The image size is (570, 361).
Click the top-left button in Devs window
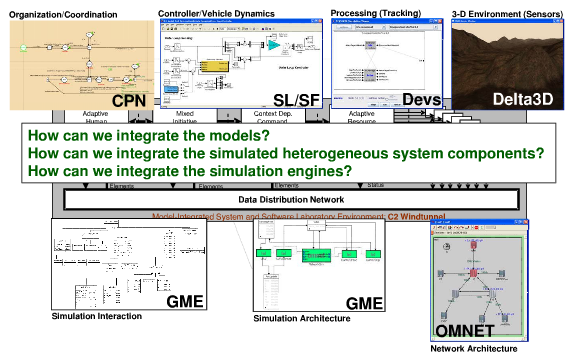point(343,27)
